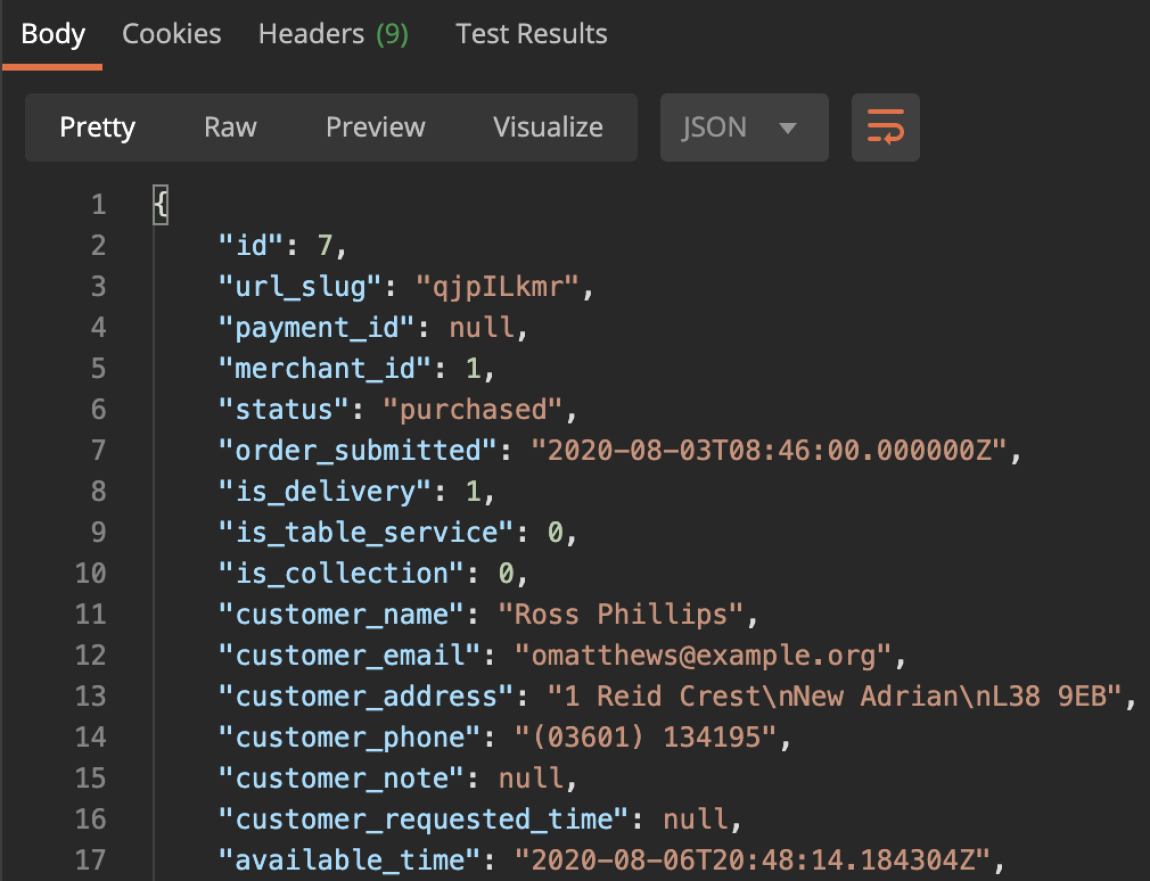This screenshot has width=1150, height=881.
Task: Click the "id" key on line 2
Action: (251, 246)
